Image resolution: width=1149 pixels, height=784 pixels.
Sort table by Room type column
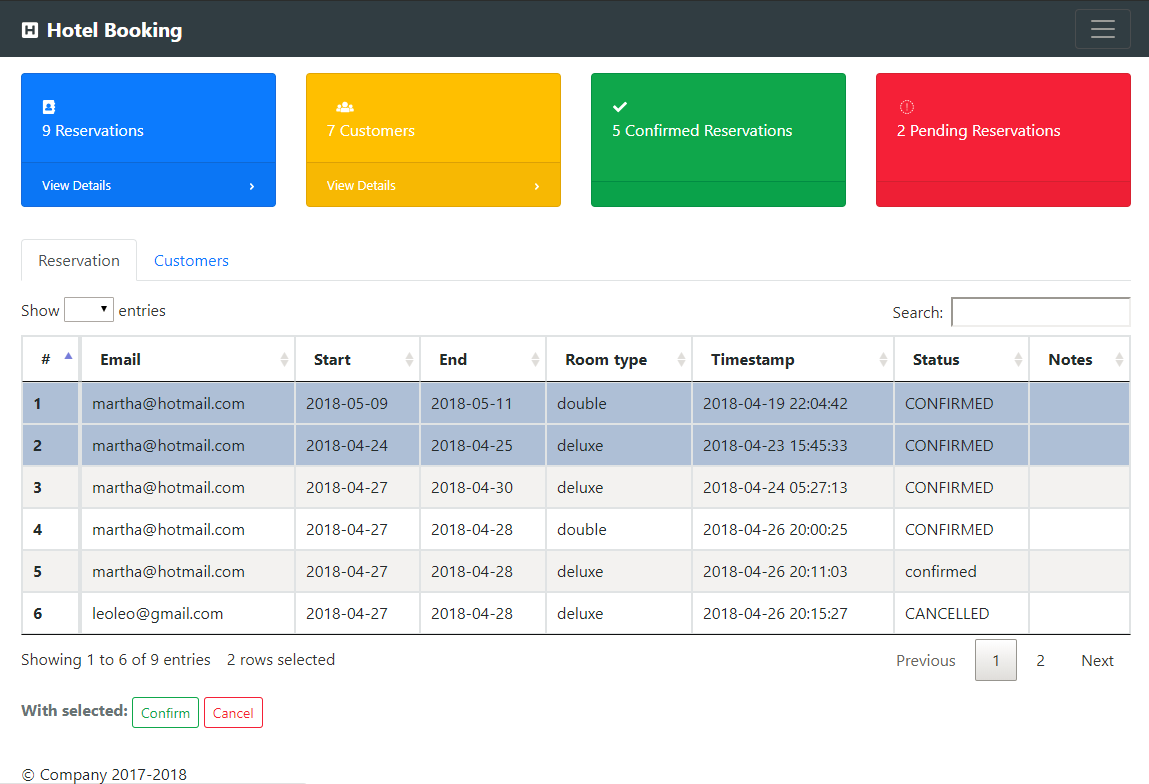coord(618,359)
